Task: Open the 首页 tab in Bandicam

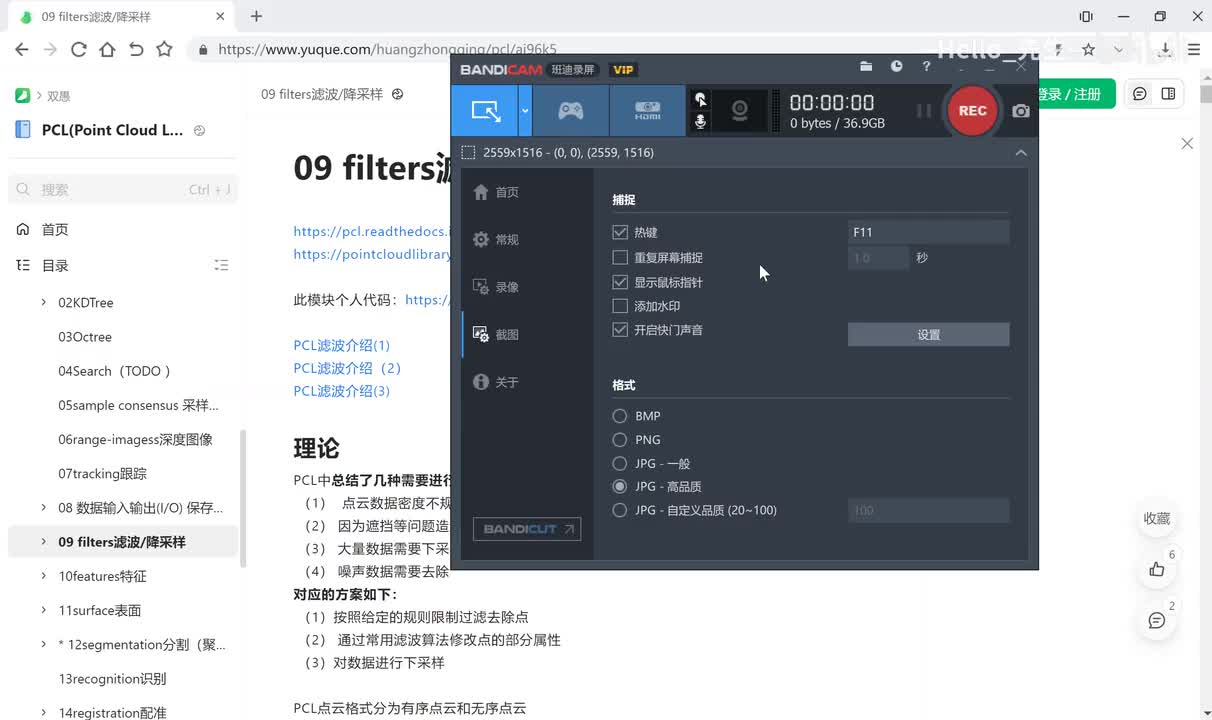Action: point(497,192)
